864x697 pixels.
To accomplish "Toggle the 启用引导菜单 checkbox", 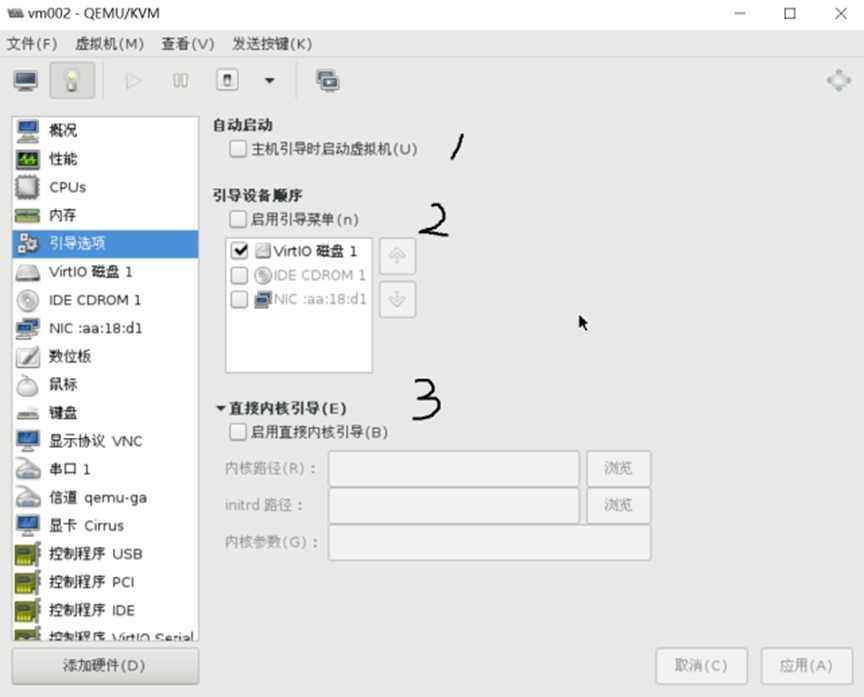I will [x=238, y=219].
